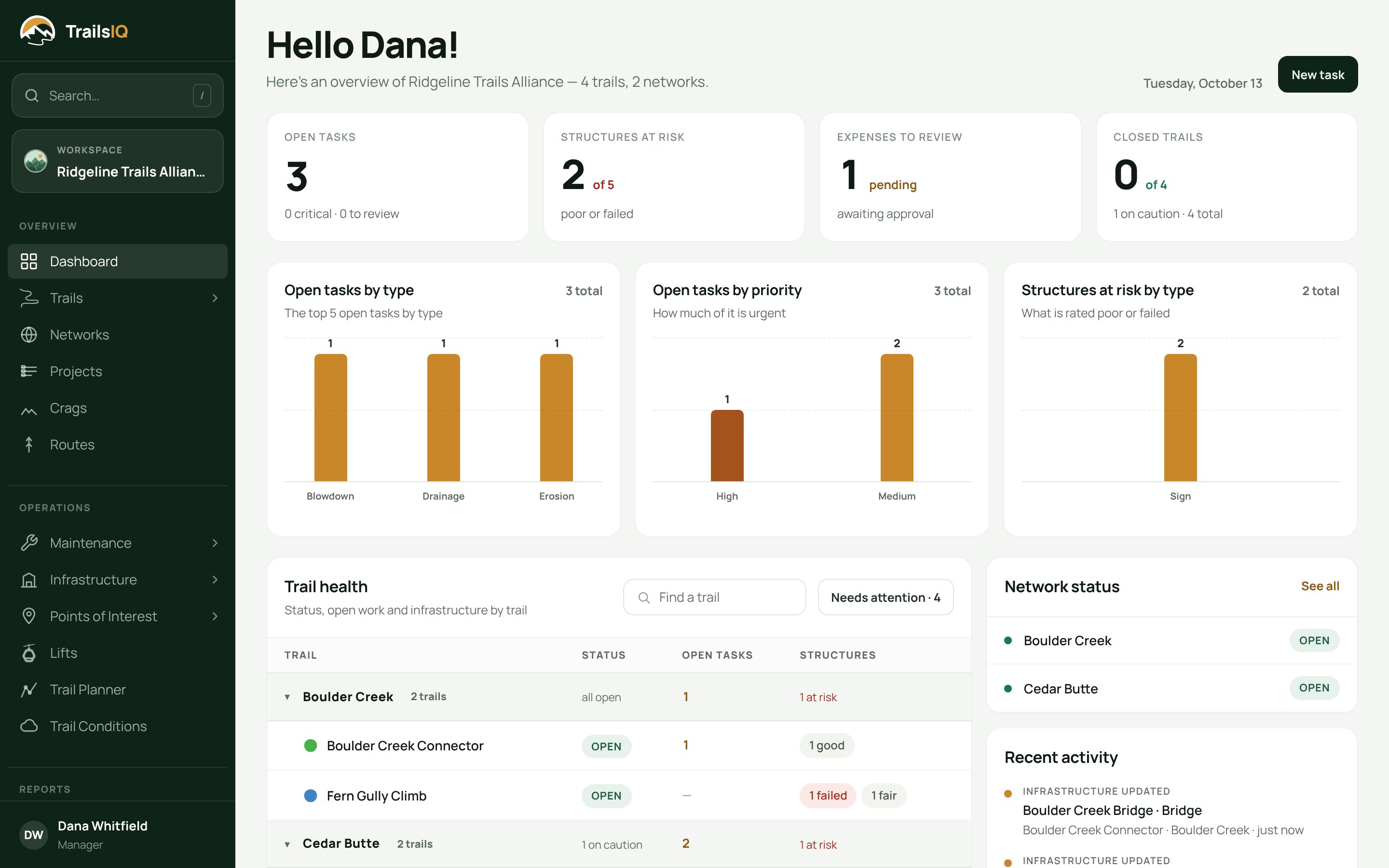Click the TrailsIQ mountain logo
Screen dimensions: 1389x868
pyautogui.click(x=37, y=30)
